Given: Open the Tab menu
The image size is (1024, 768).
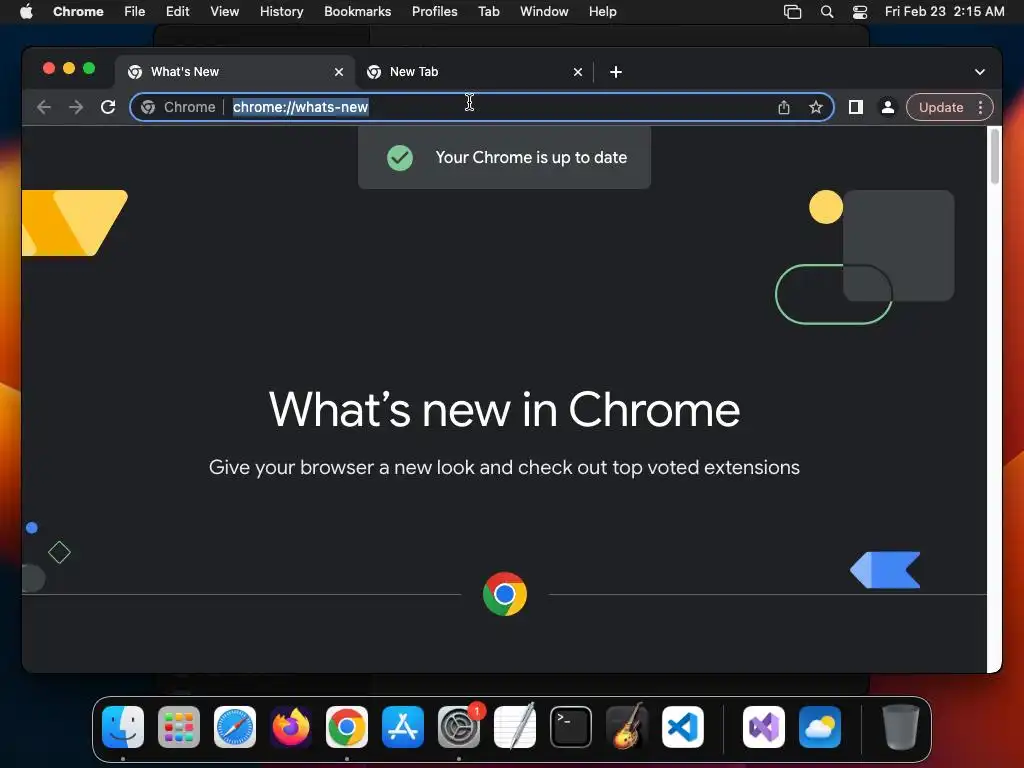Looking at the screenshot, I should point(488,12).
